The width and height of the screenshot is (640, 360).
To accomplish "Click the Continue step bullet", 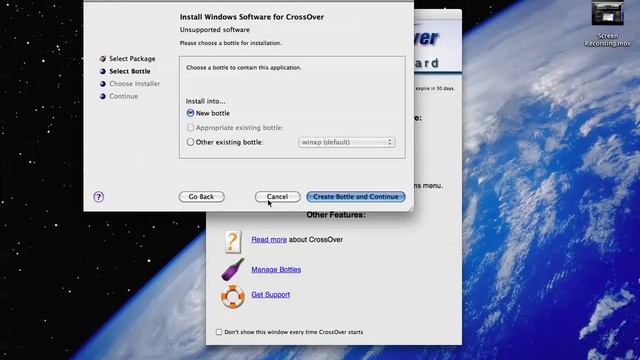I will point(102,96).
